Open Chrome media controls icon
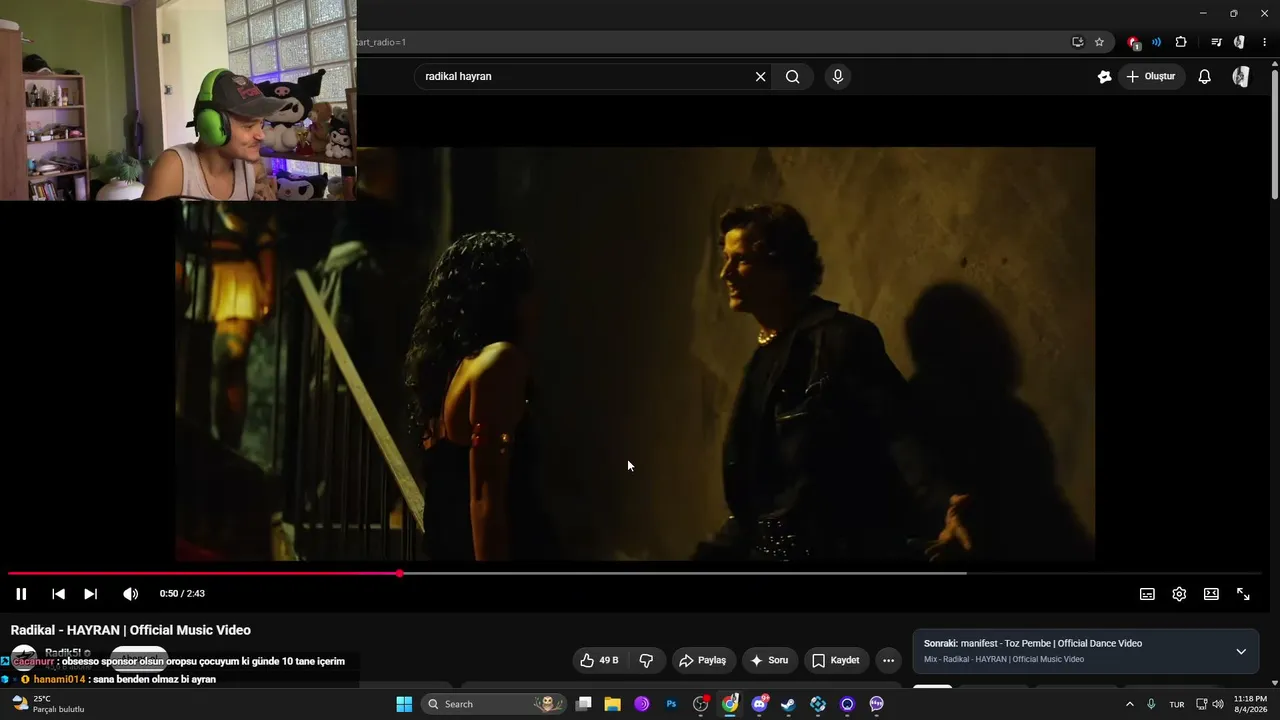1280x720 pixels. [x=1216, y=42]
